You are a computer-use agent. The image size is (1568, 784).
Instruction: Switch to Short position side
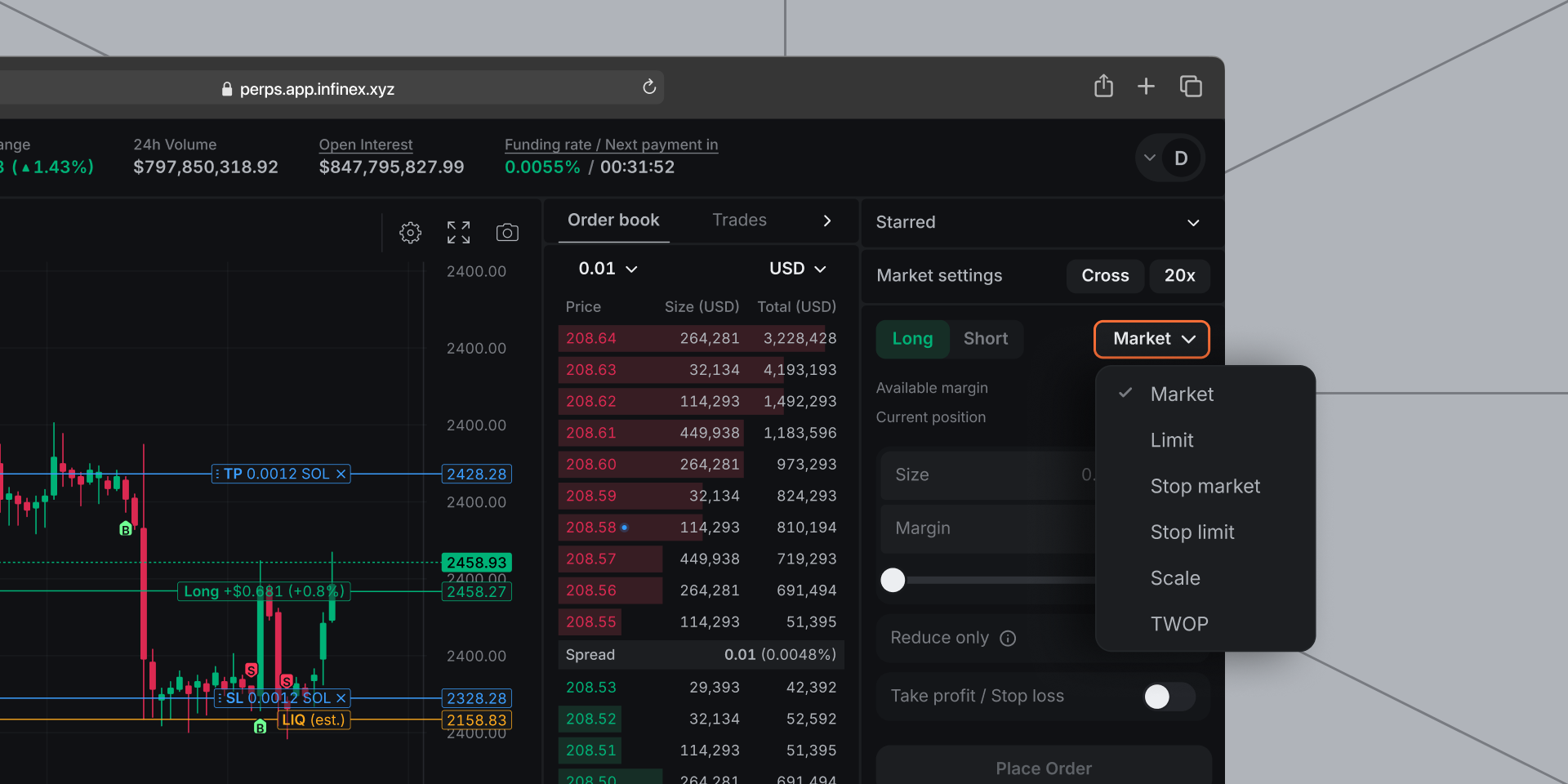986,339
